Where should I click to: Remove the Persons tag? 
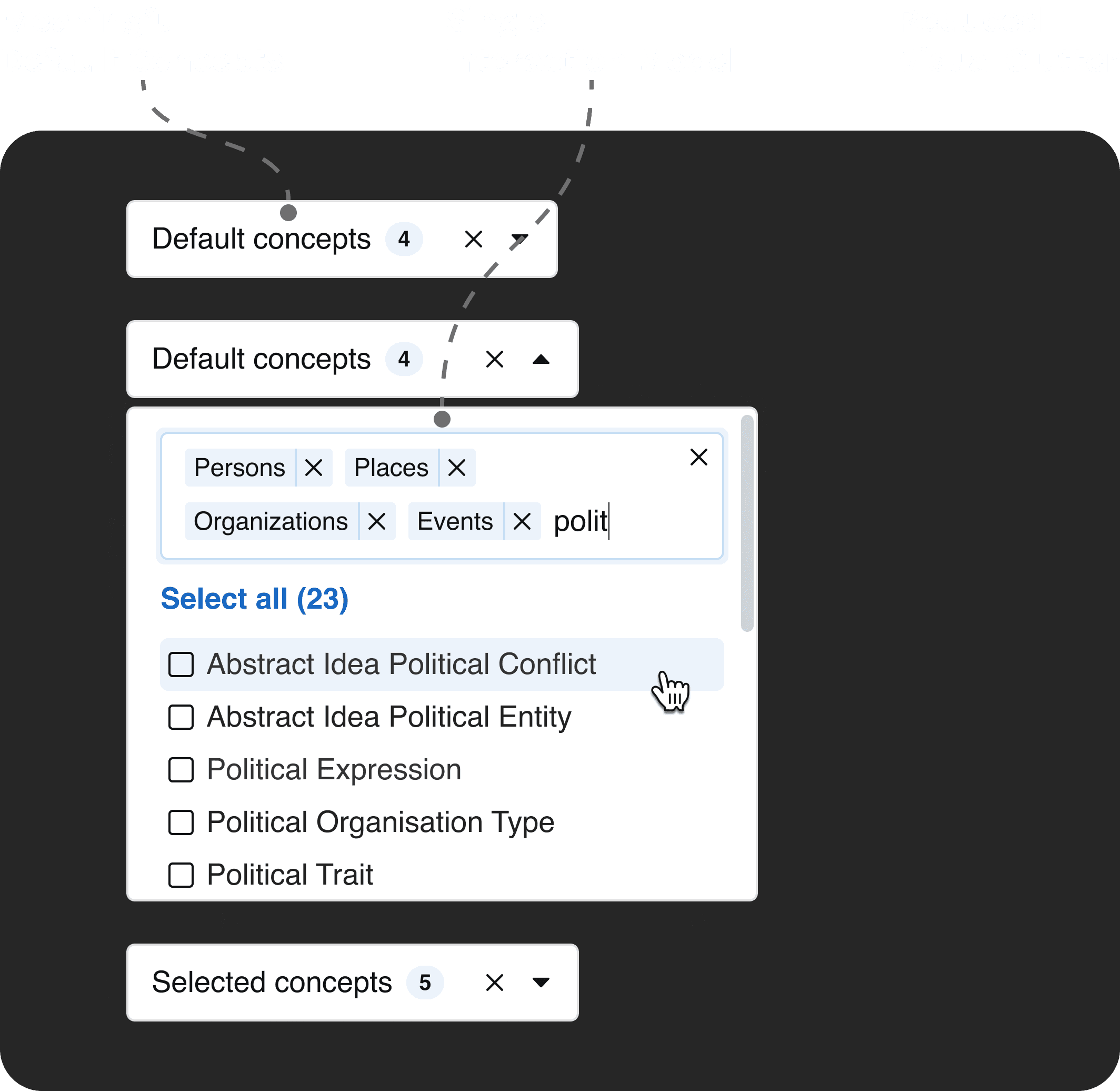tap(314, 468)
